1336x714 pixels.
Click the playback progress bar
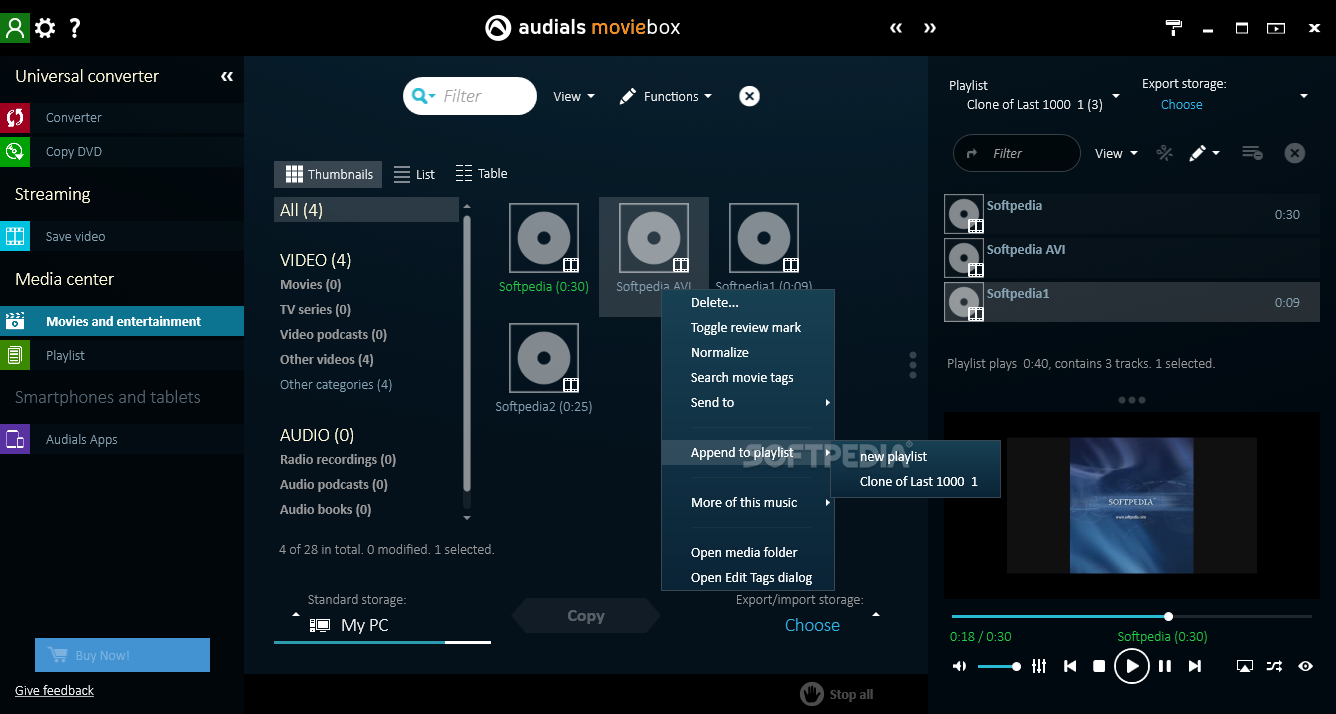[1131, 616]
